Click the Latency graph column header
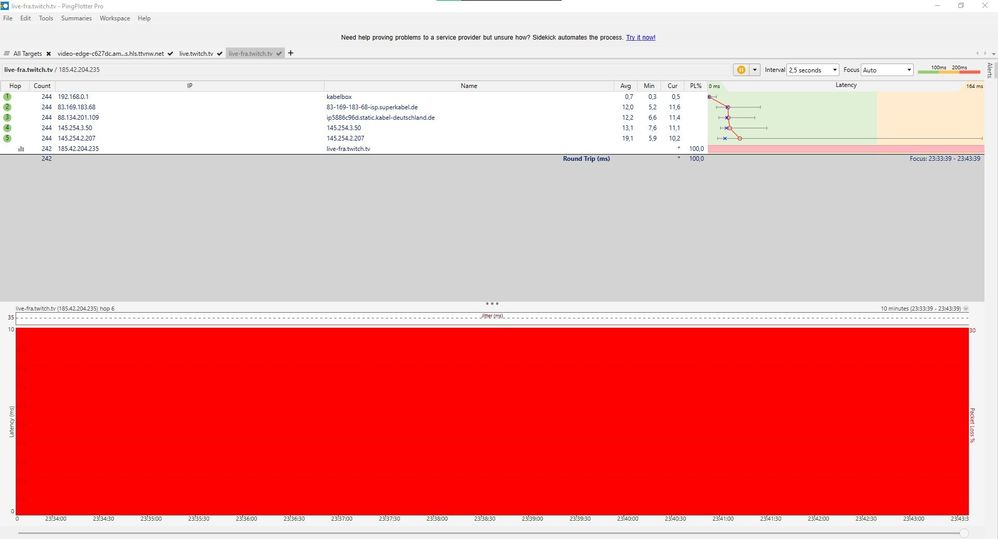This screenshot has height=539, width=998. point(846,85)
